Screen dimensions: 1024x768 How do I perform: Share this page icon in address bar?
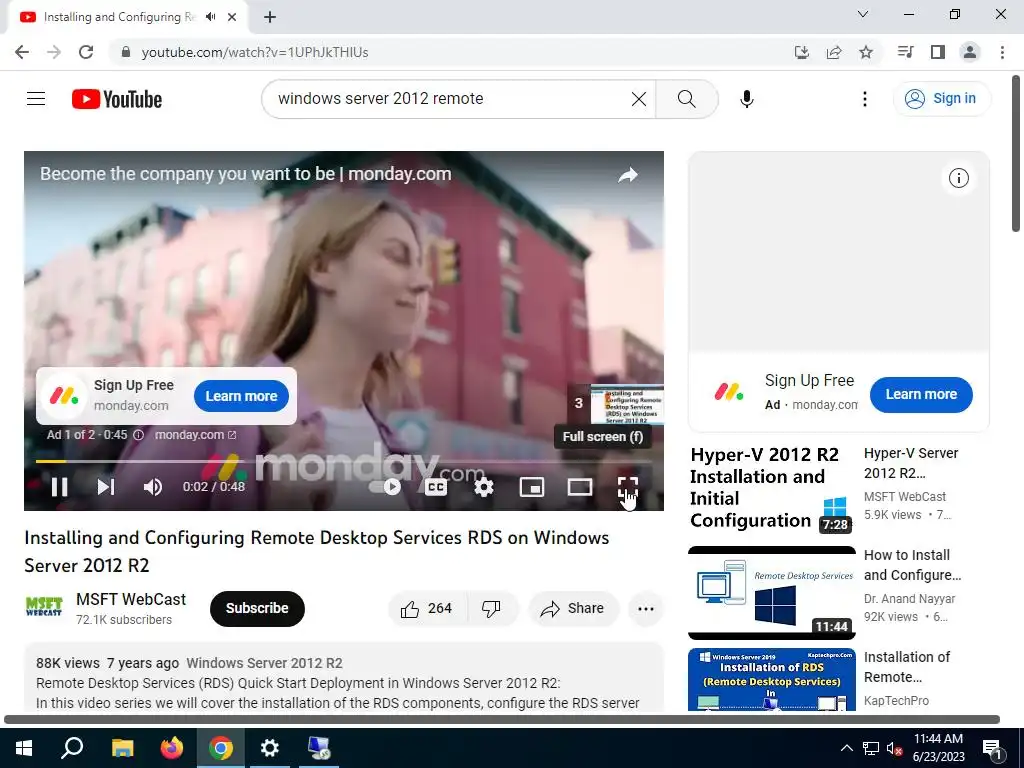(x=834, y=52)
